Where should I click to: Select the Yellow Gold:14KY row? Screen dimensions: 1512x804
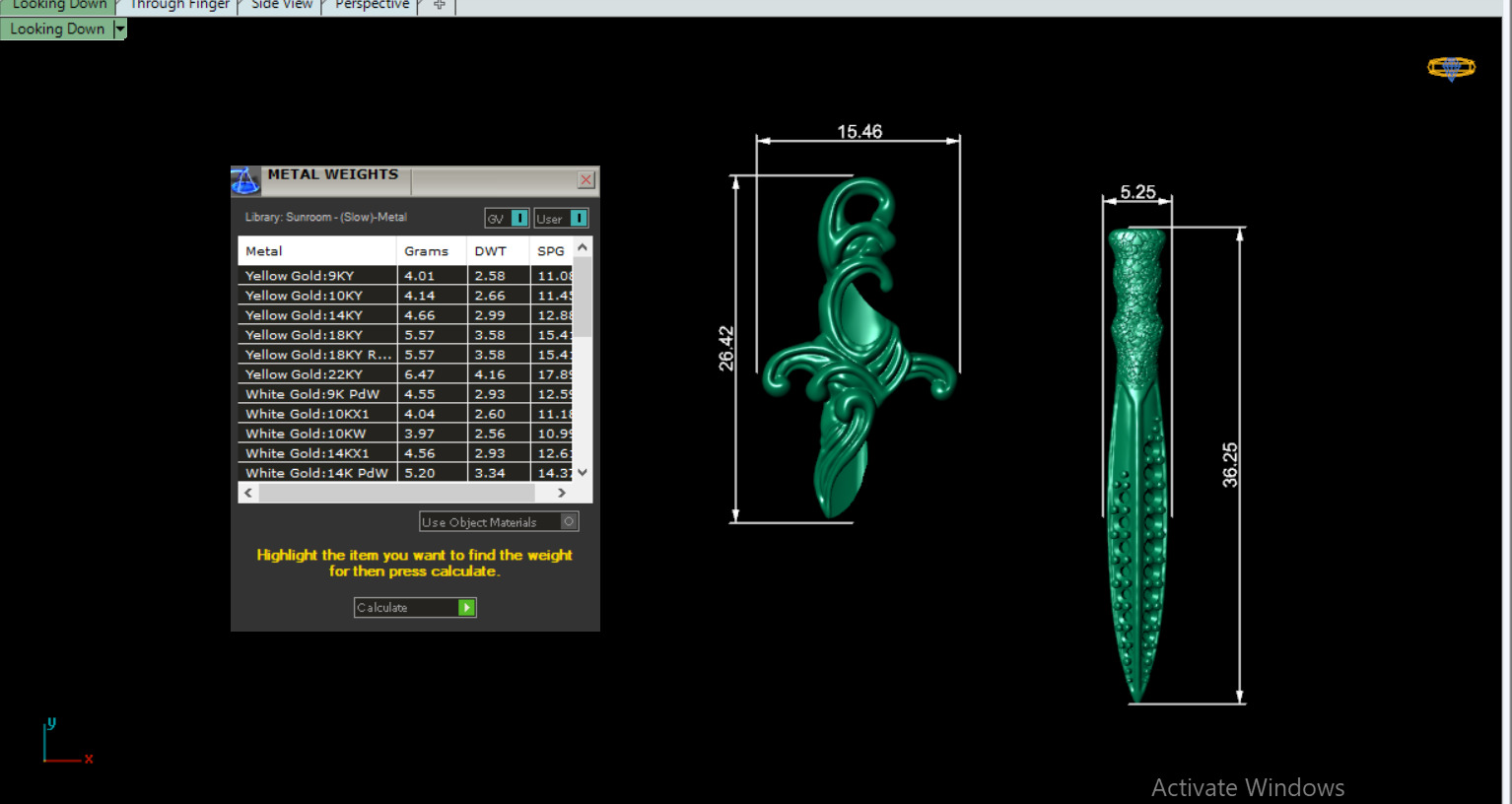click(405, 315)
